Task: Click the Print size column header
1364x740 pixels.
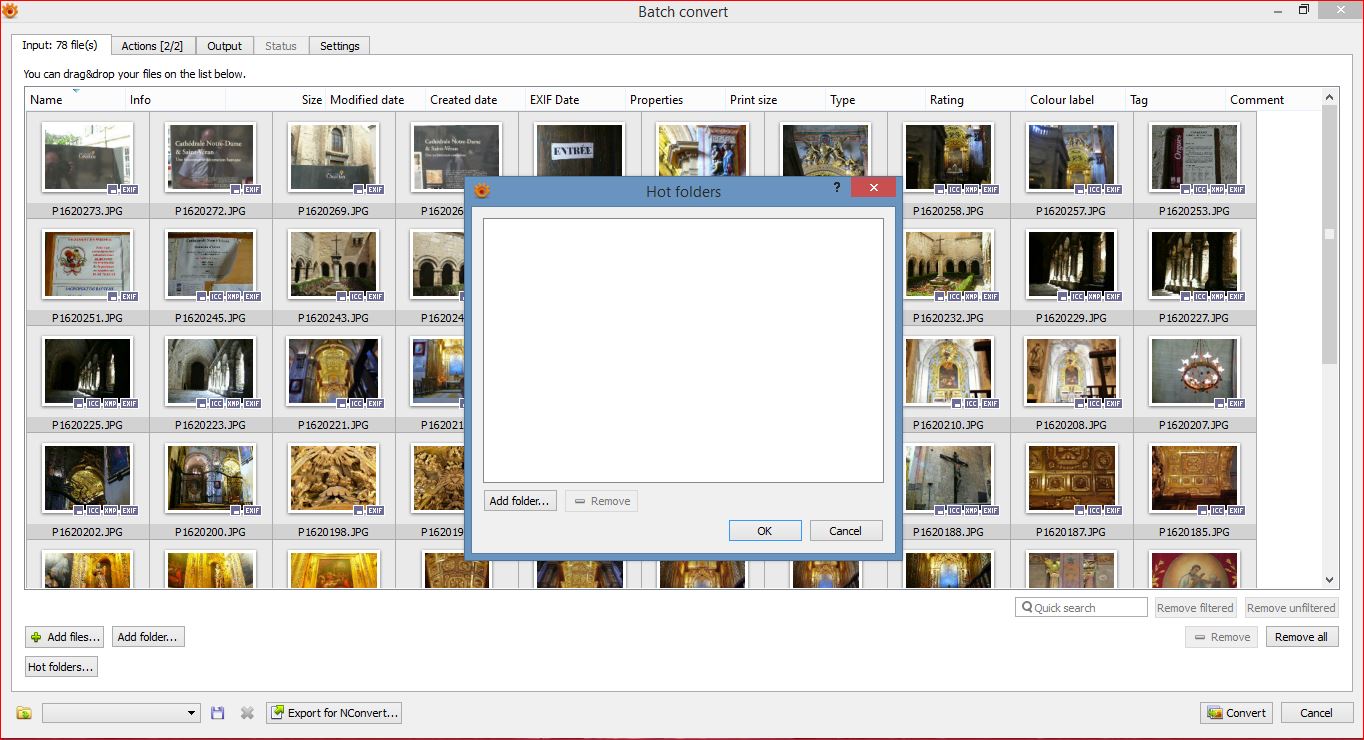Action: point(775,100)
